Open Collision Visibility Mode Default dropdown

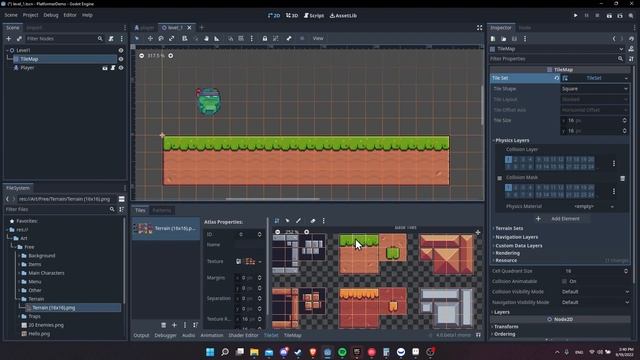pos(594,292)
